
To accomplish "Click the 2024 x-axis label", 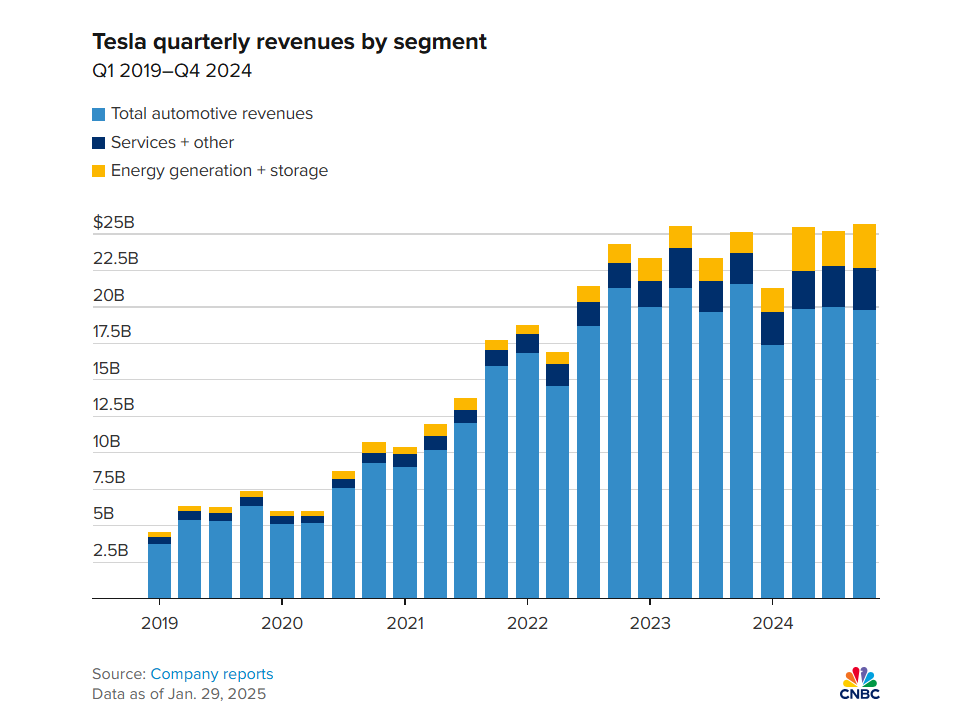I will [x=773, y=623].
